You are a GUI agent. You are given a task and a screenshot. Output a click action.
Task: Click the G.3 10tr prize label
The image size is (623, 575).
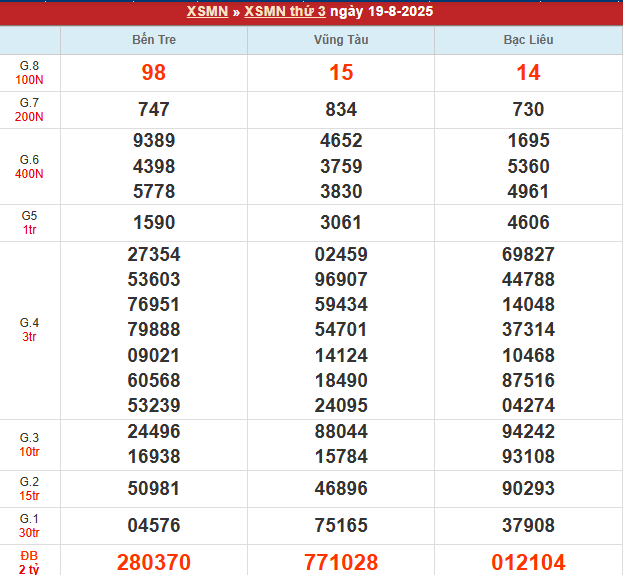click(29, 445)
